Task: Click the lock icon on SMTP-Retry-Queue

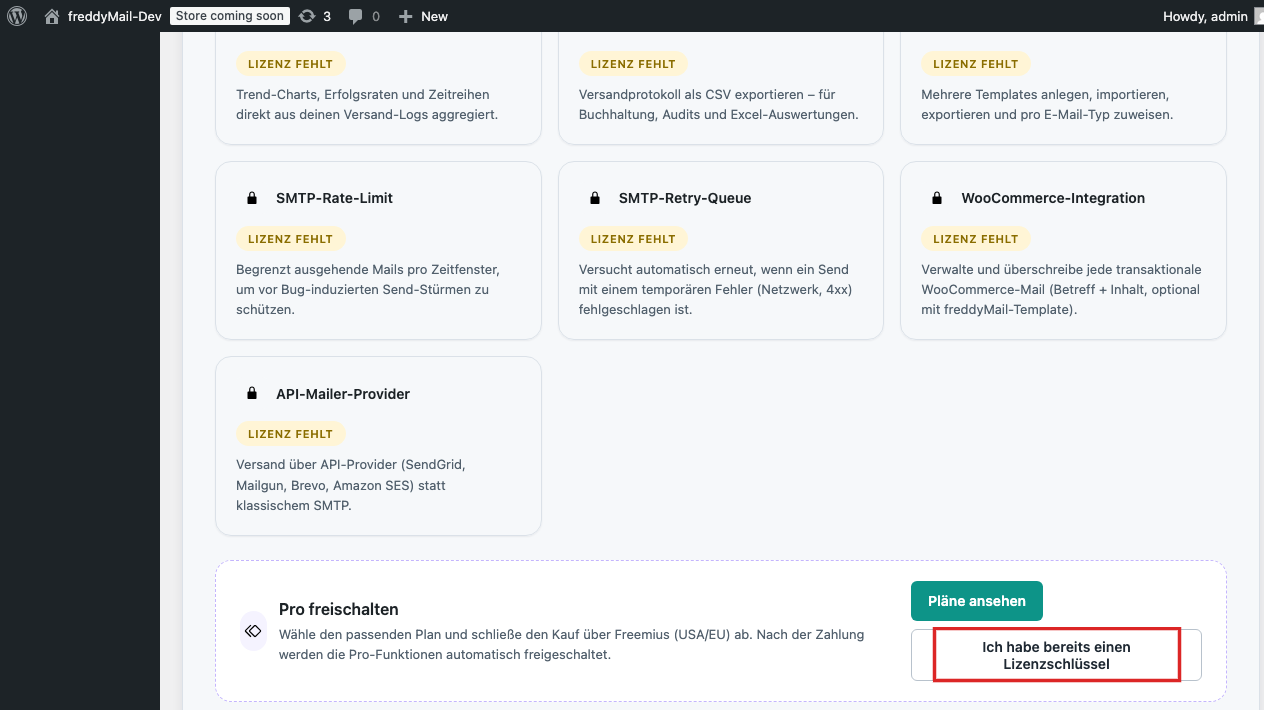Action: (x=595, y=198)
